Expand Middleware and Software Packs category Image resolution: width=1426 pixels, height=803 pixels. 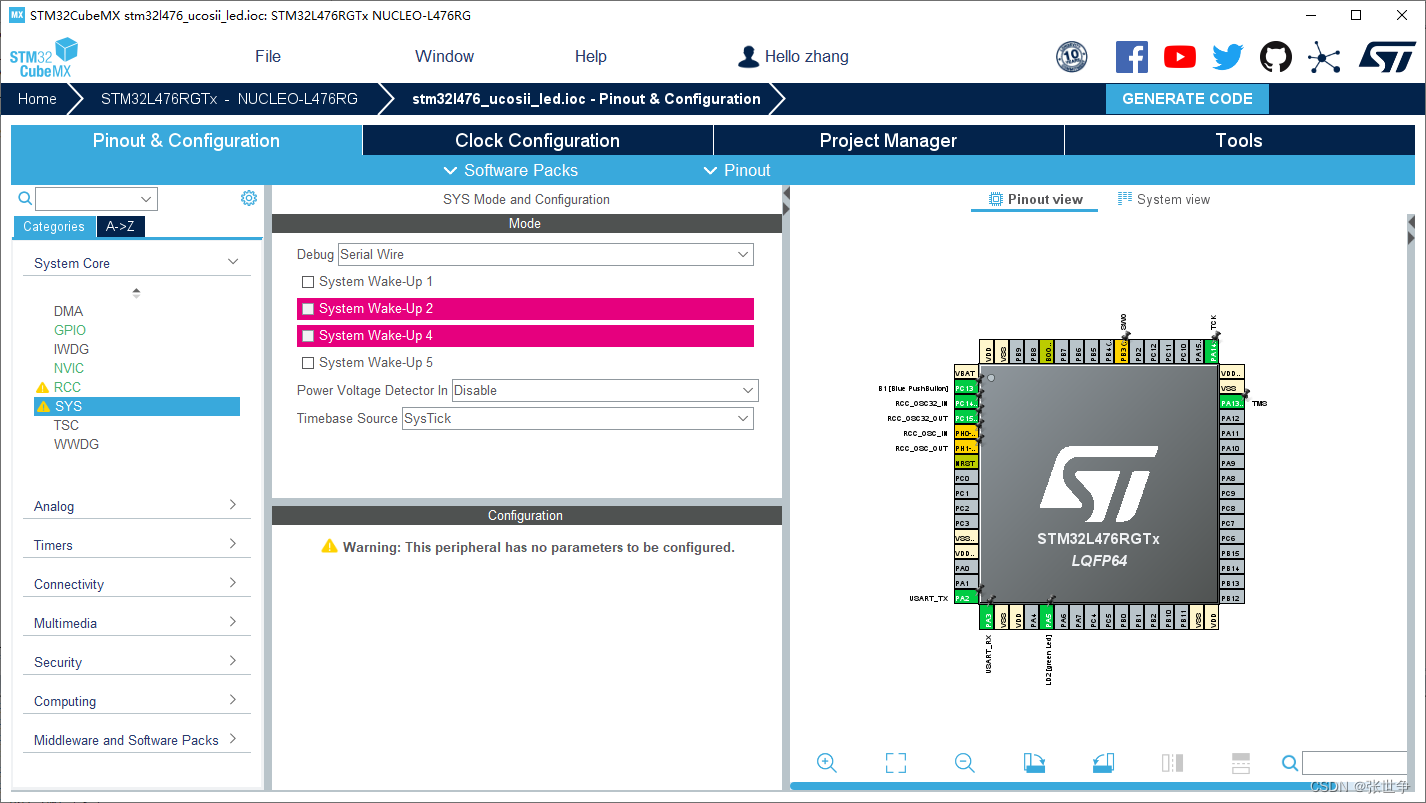tap(137, 740)
